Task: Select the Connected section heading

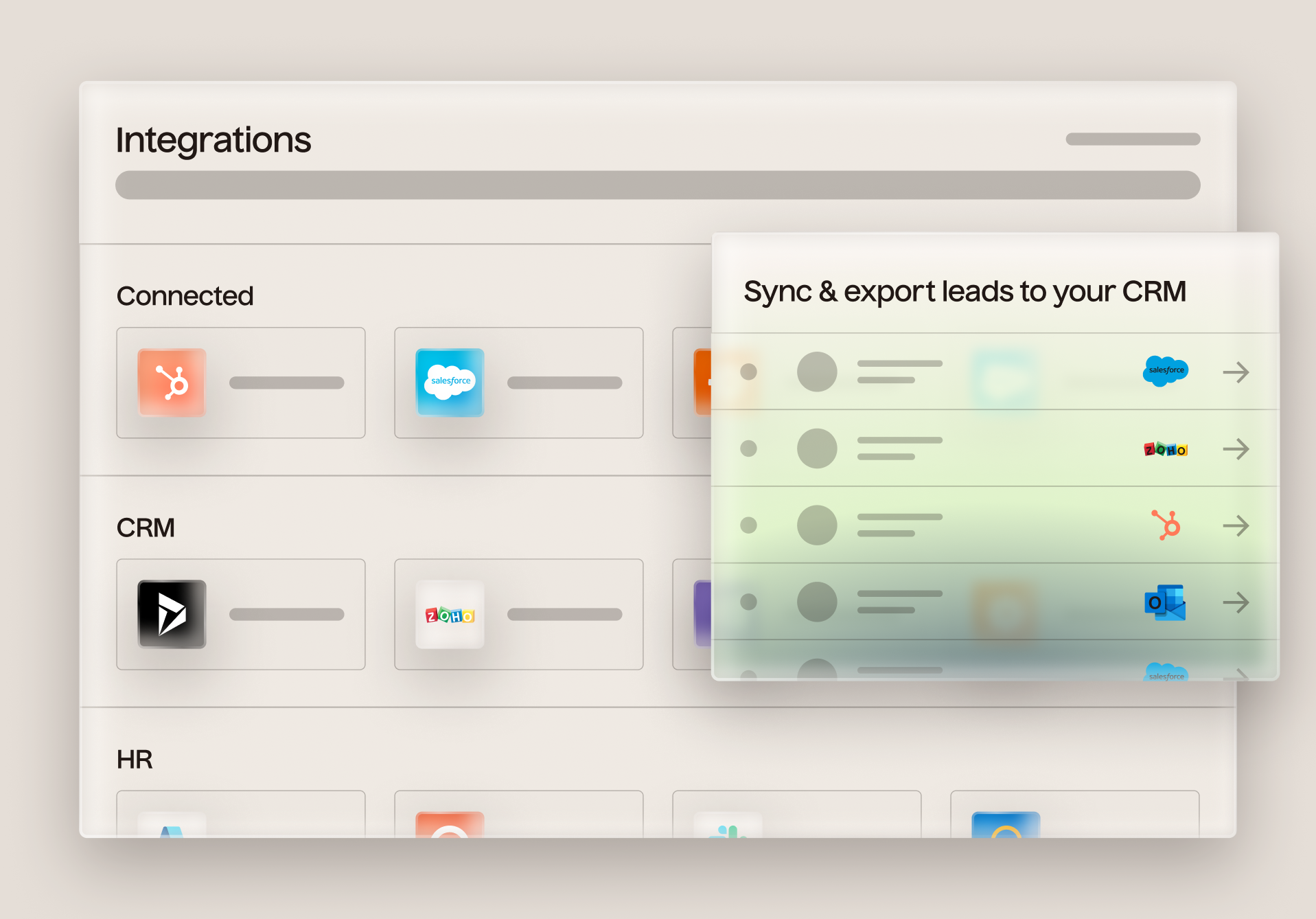Action: pyautogui.click(x=185, y=296)
